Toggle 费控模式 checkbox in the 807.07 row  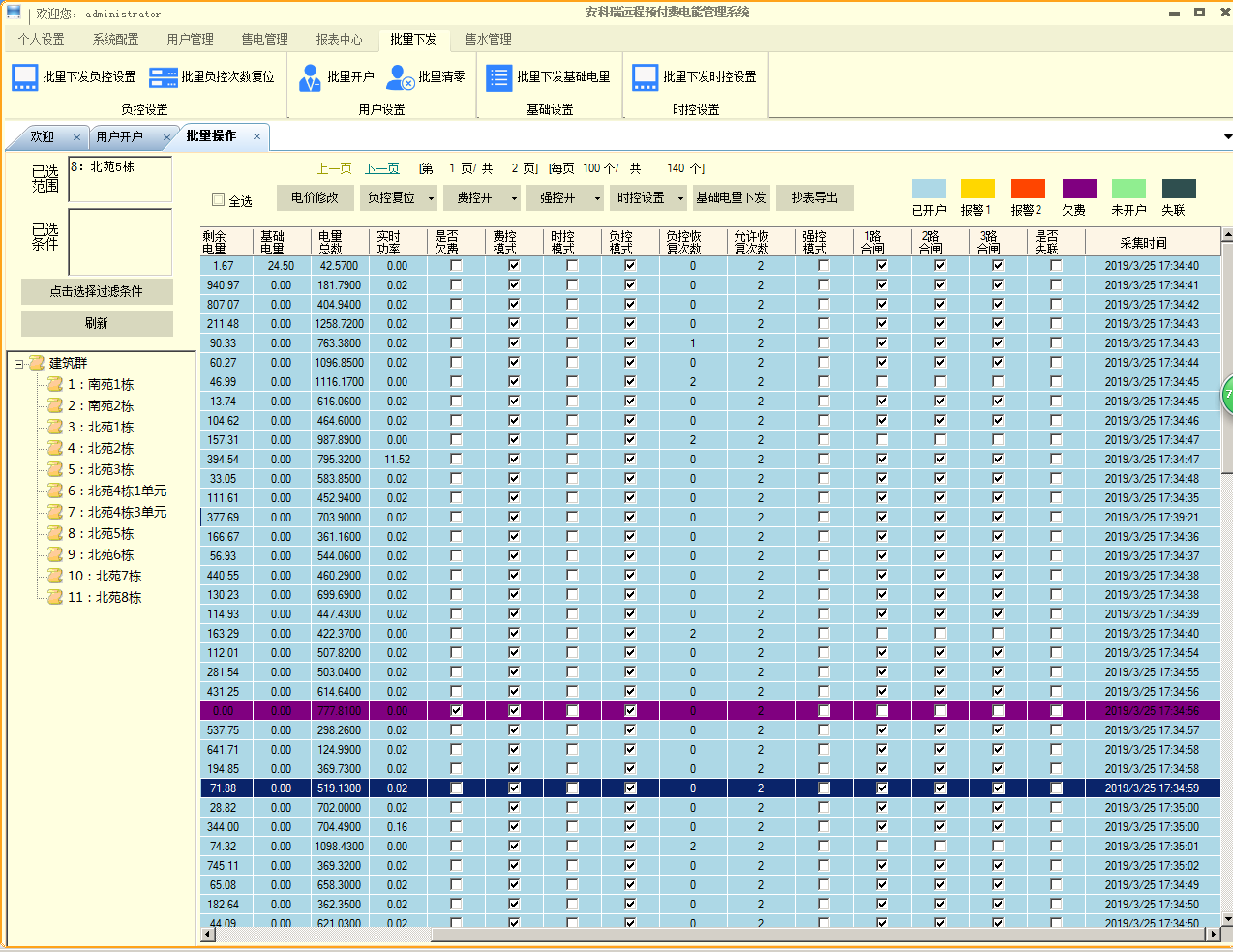point(514,305)
